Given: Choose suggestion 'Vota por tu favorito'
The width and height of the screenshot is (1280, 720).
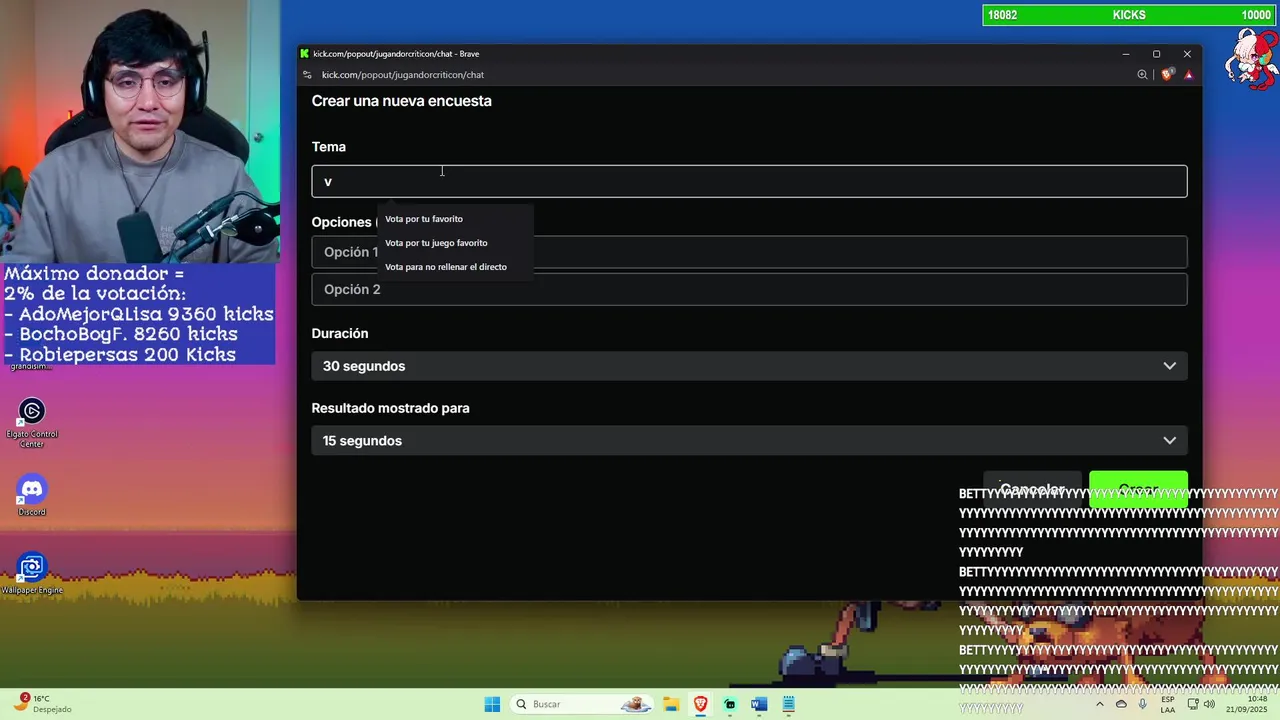Looking at the screenshot, I should pyautogui.click(x=424, y=219).
